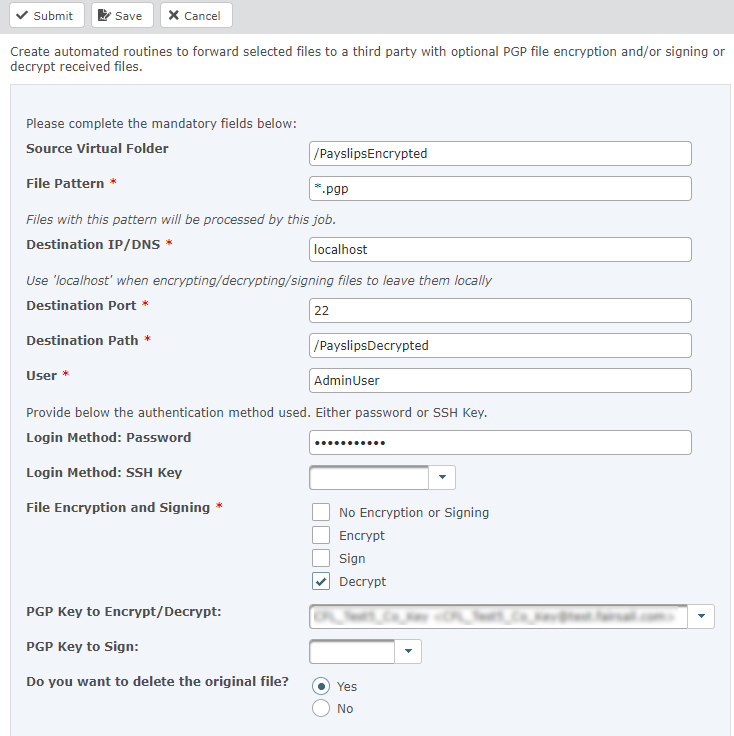Cancel the form
Viewport: 734px width, 736px height.
point(196,15)
